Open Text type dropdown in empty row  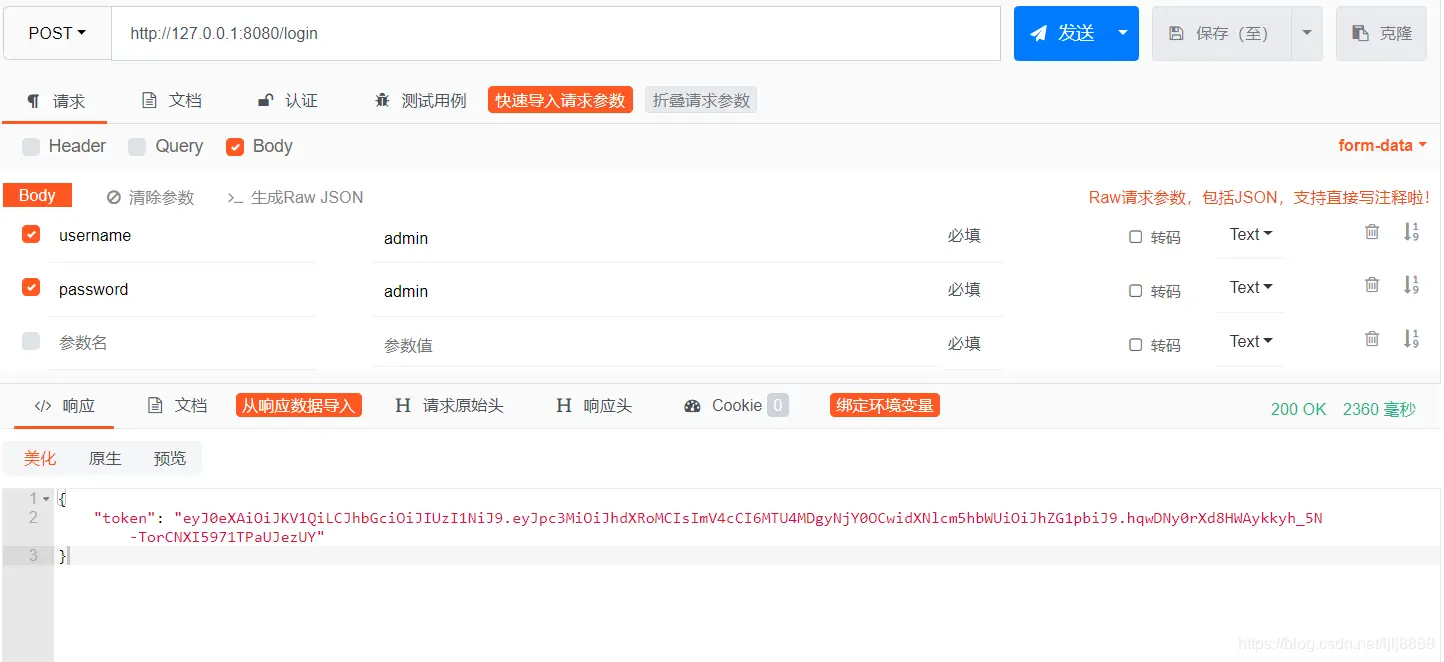1250,341
